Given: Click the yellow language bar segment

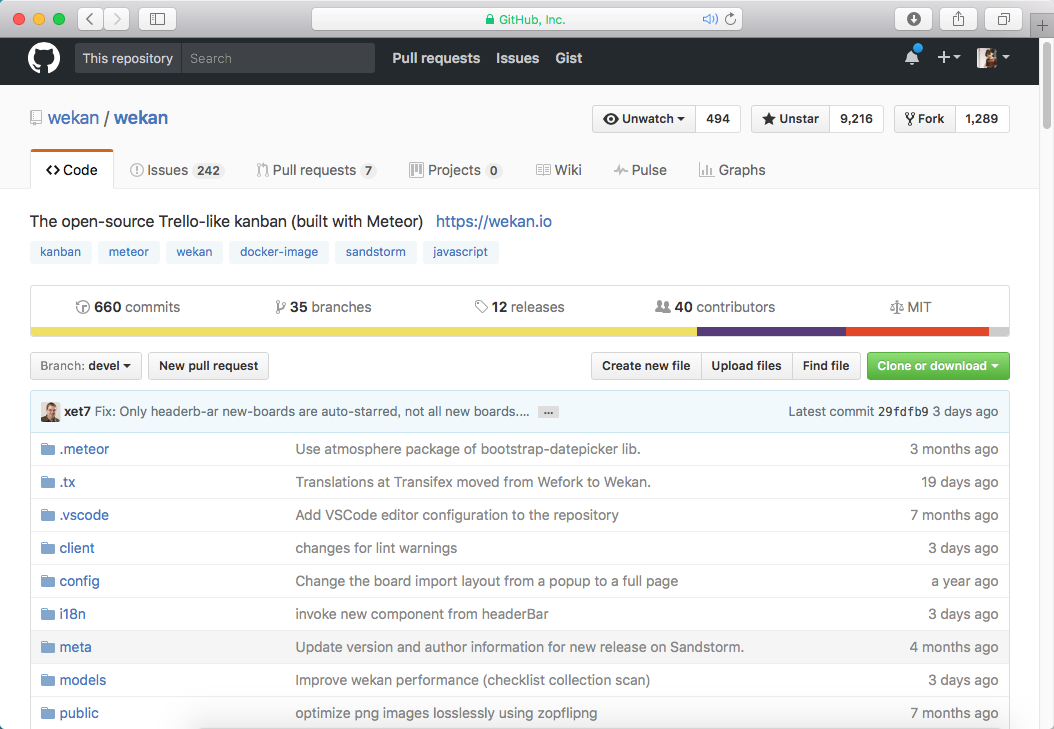Looking at the screenshot, I should (x=364, y=331).
